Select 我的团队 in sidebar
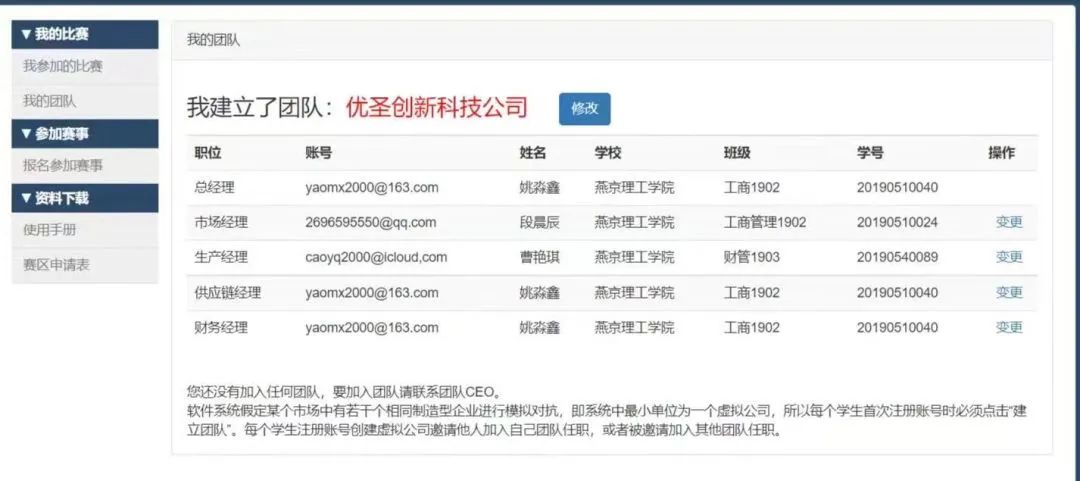 (50, 101)
